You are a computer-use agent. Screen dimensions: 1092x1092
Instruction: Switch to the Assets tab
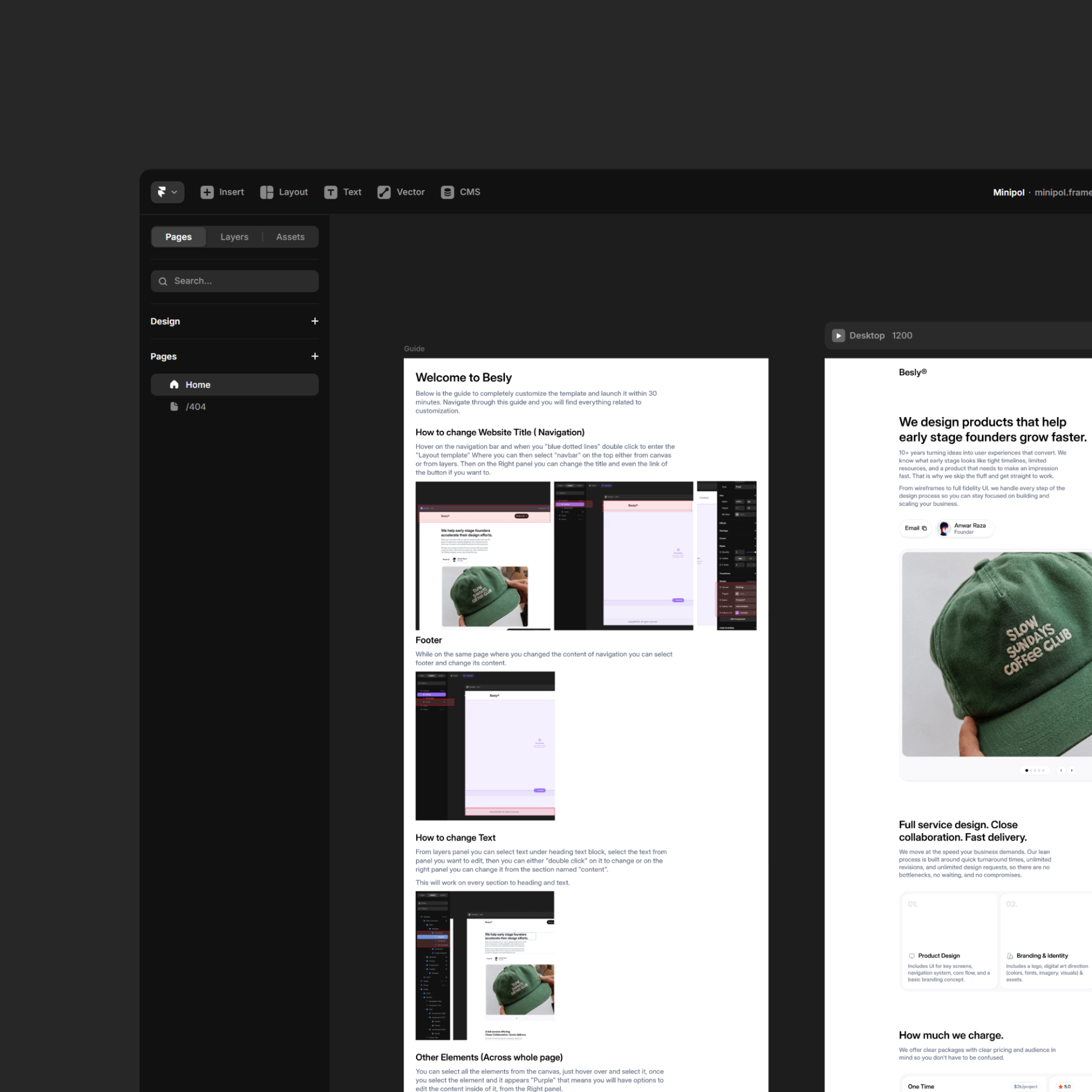coord(290,237)
